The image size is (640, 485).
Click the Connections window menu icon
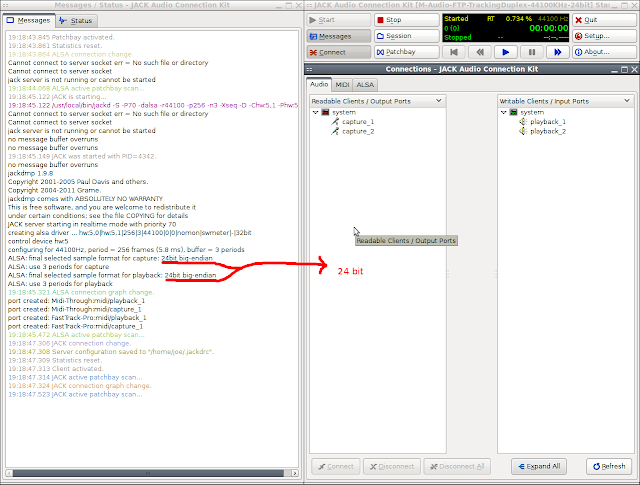coord(309,69)
